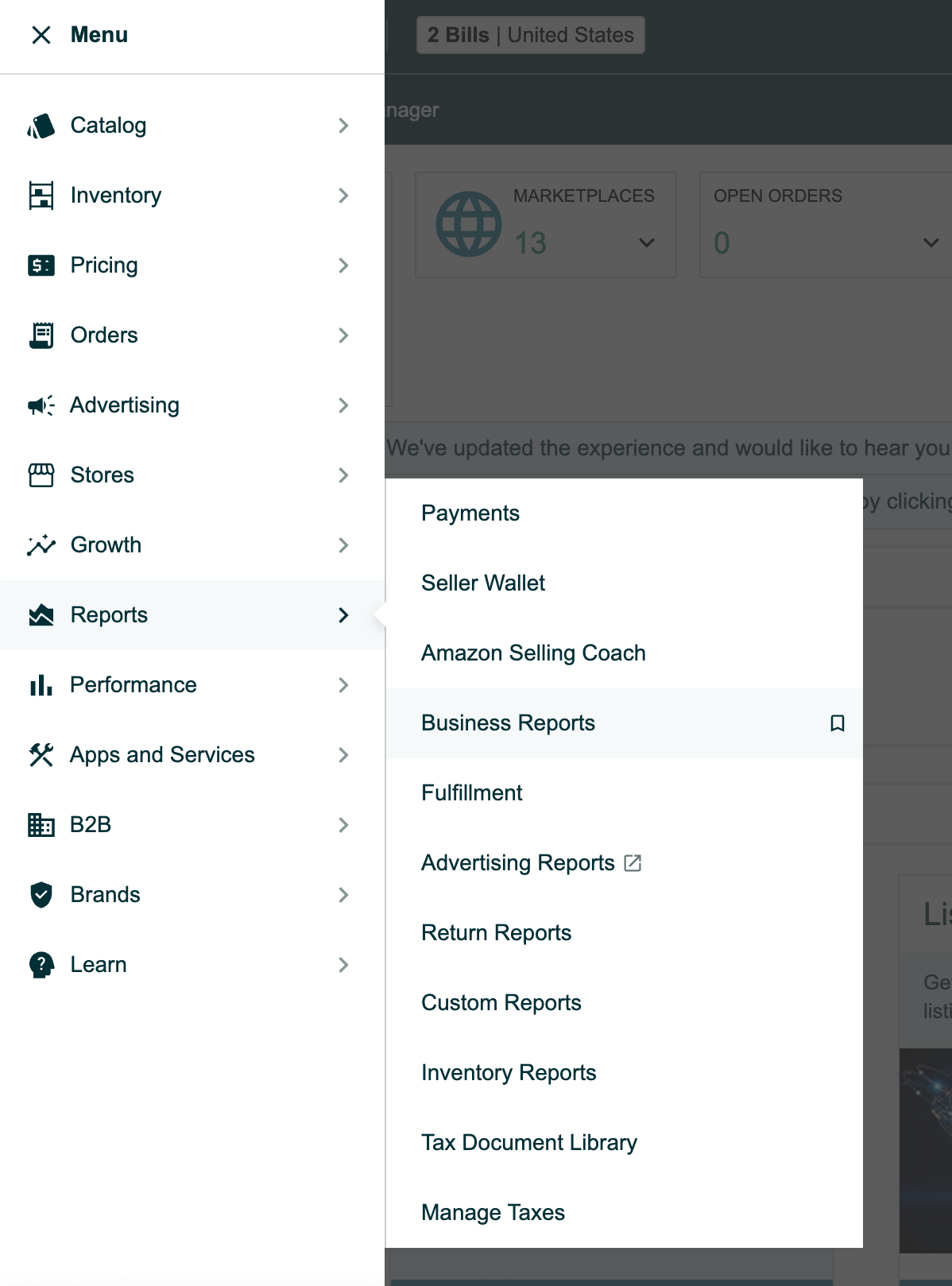952x1286 pixels.
Task: Open the Marketplaces count dropdown
Action: (x=647, y=242)
